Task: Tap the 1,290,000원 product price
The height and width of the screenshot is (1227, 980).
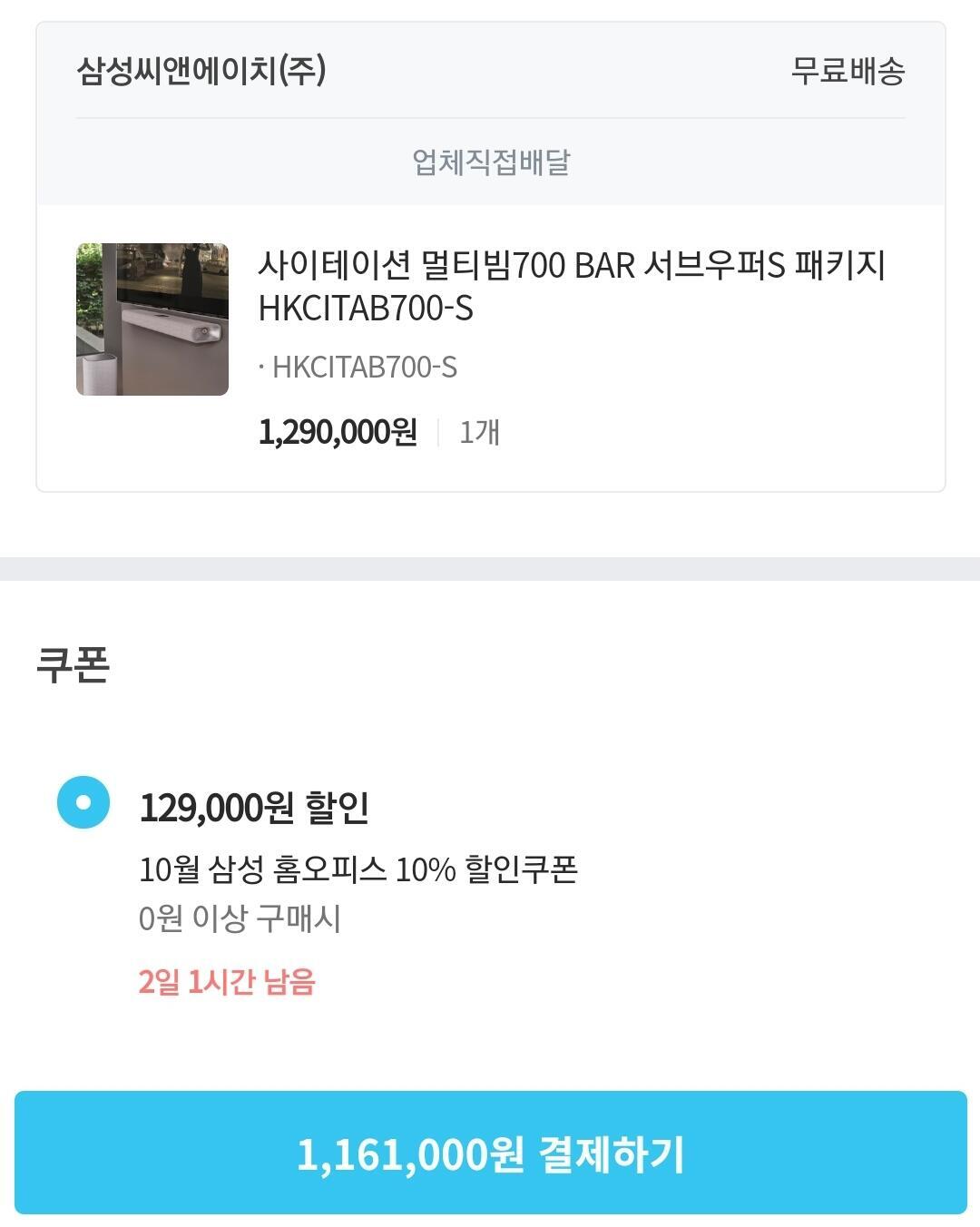Action: click(x=338, y=432)
